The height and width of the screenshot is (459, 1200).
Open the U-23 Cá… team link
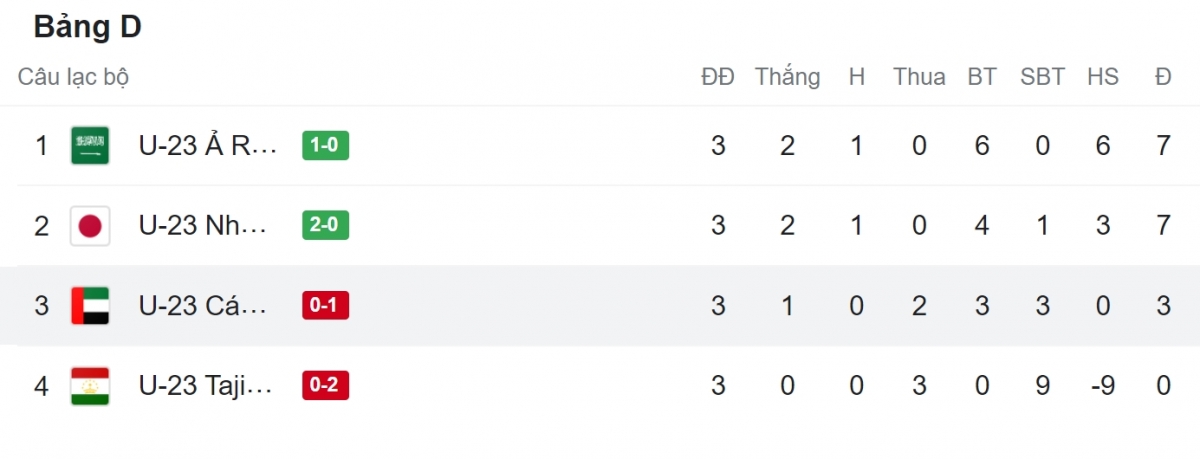tap(204, 306)
